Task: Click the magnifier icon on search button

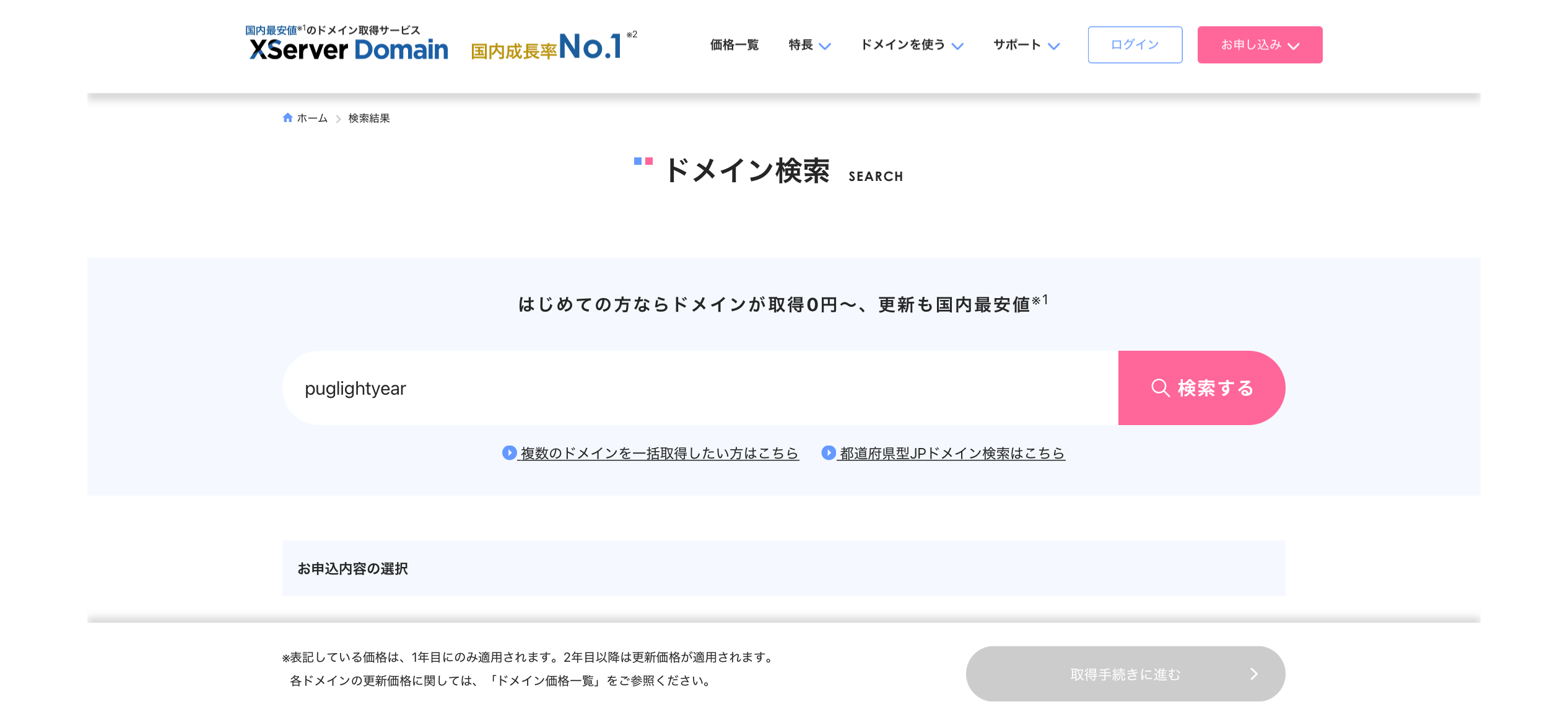Action: tap(1160, 388)
